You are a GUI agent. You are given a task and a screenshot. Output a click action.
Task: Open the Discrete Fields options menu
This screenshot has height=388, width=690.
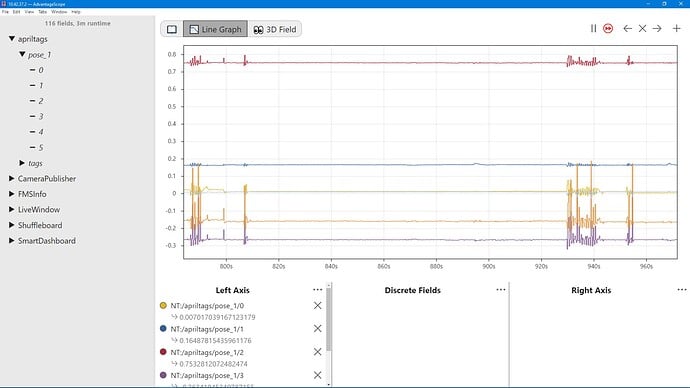point(501,289)
